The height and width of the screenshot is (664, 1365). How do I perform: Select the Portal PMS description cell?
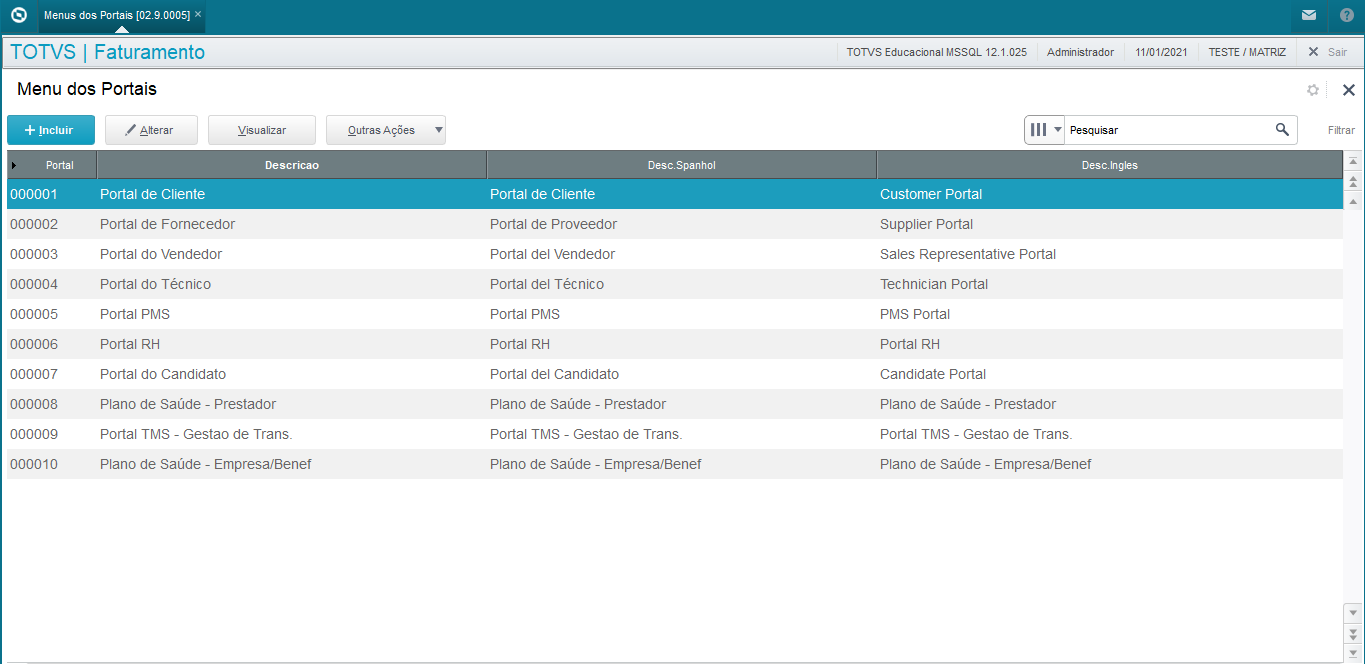135,314
